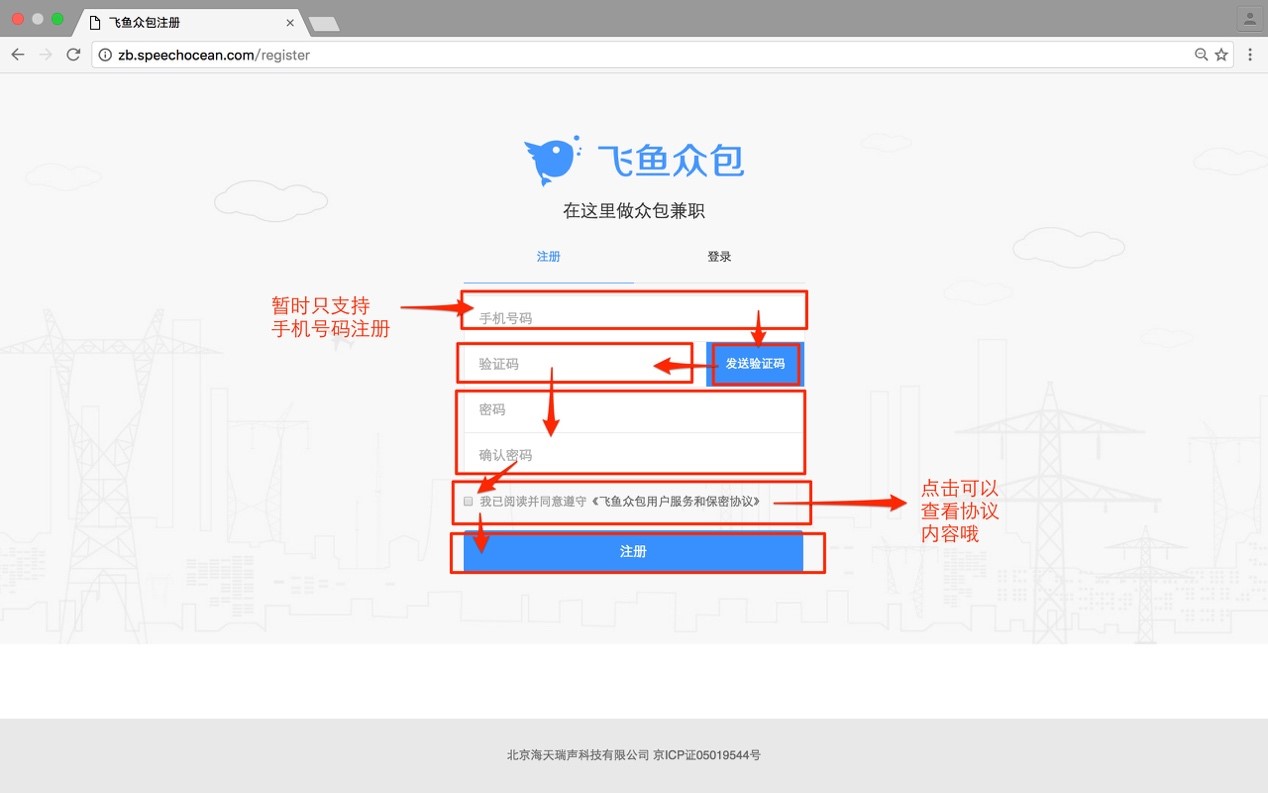Click the 验证码 input field
Viewport: 1268px width, 793px height.
580,364
